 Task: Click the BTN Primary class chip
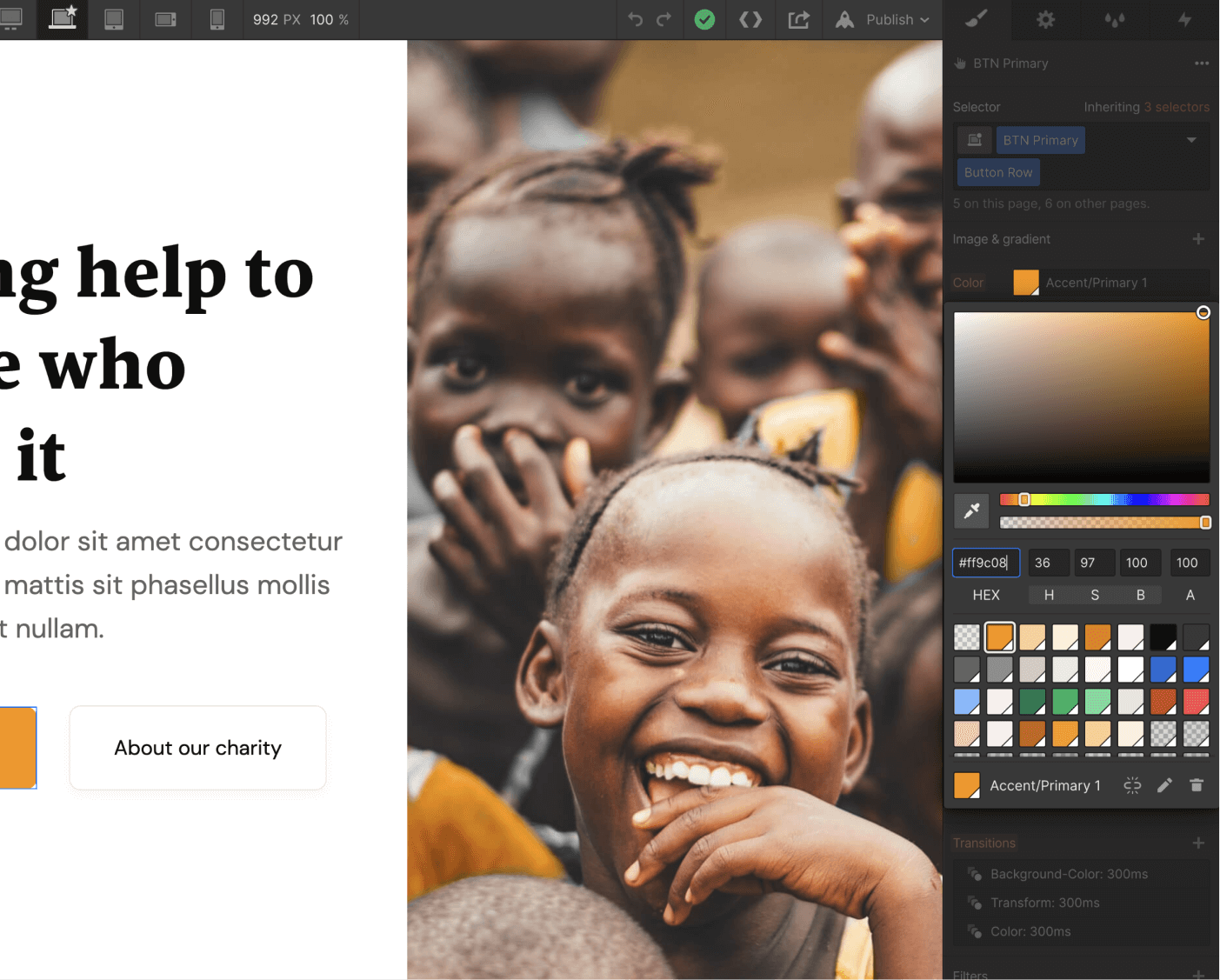pyautogui.click(x=1041, y=140)
